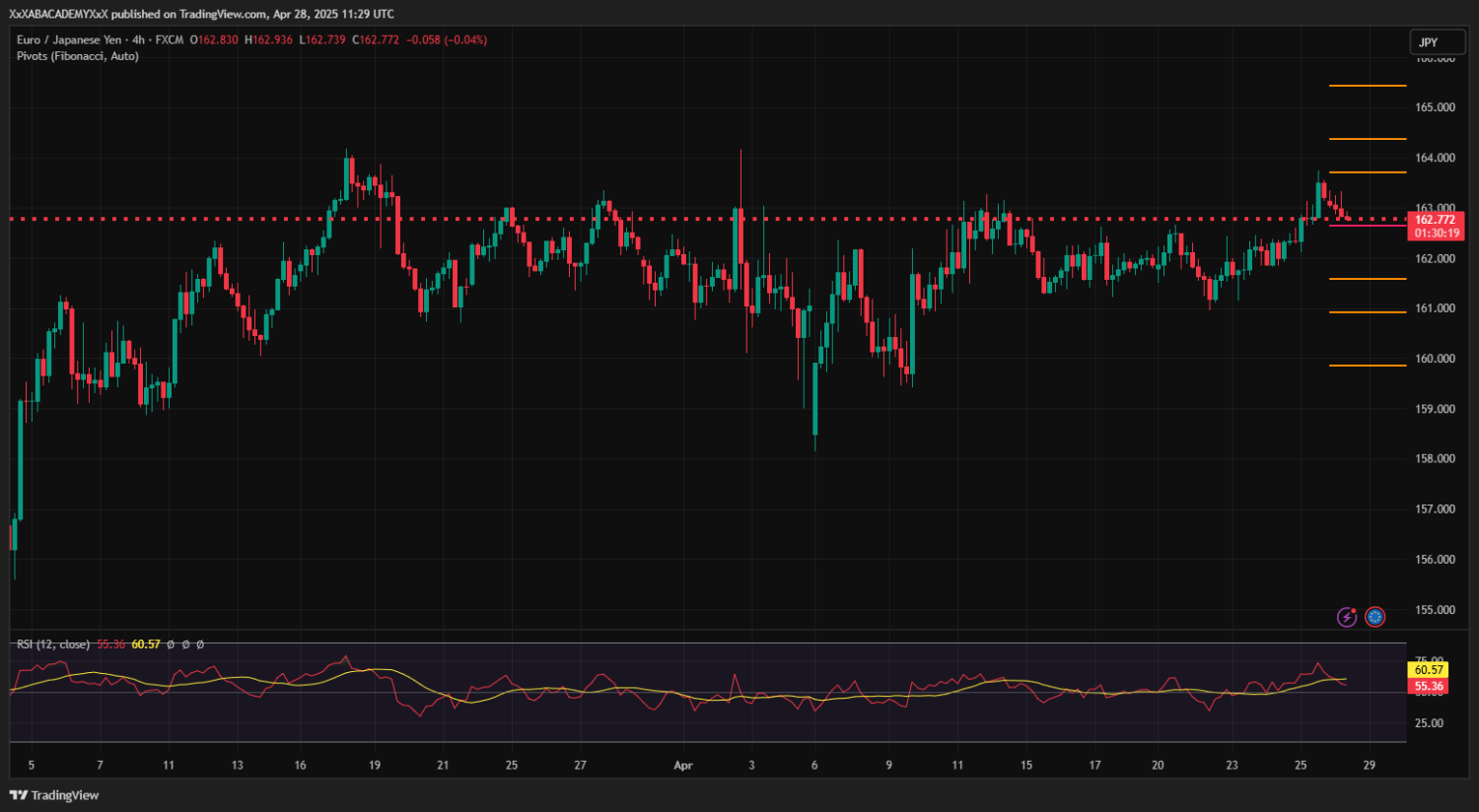Click the lowest orange pivot line near 160.000
1479x812 pixels.
[x=1367, y=366]
